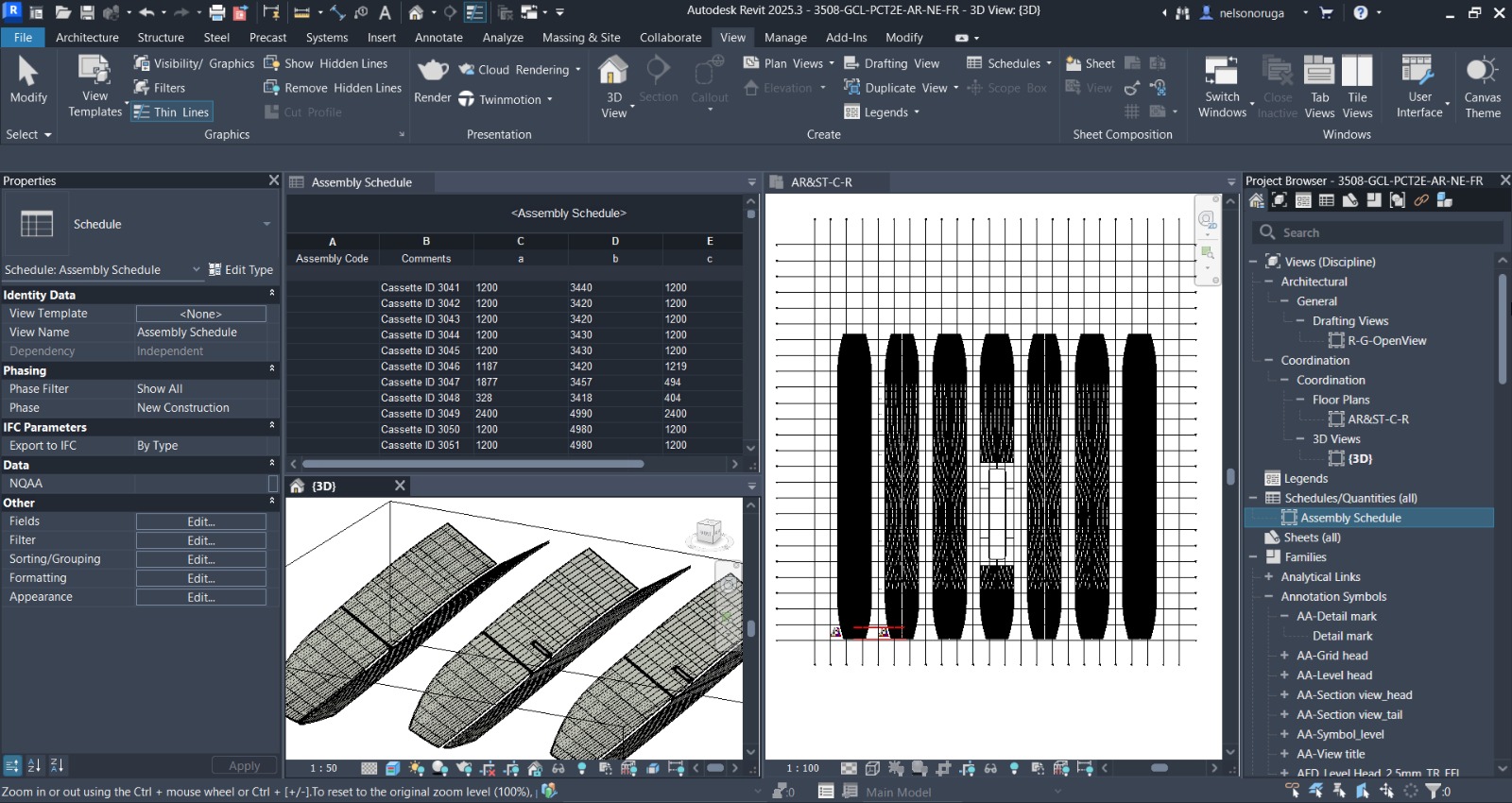Click the schedule's horizontal scrollbar

(472, 464)
